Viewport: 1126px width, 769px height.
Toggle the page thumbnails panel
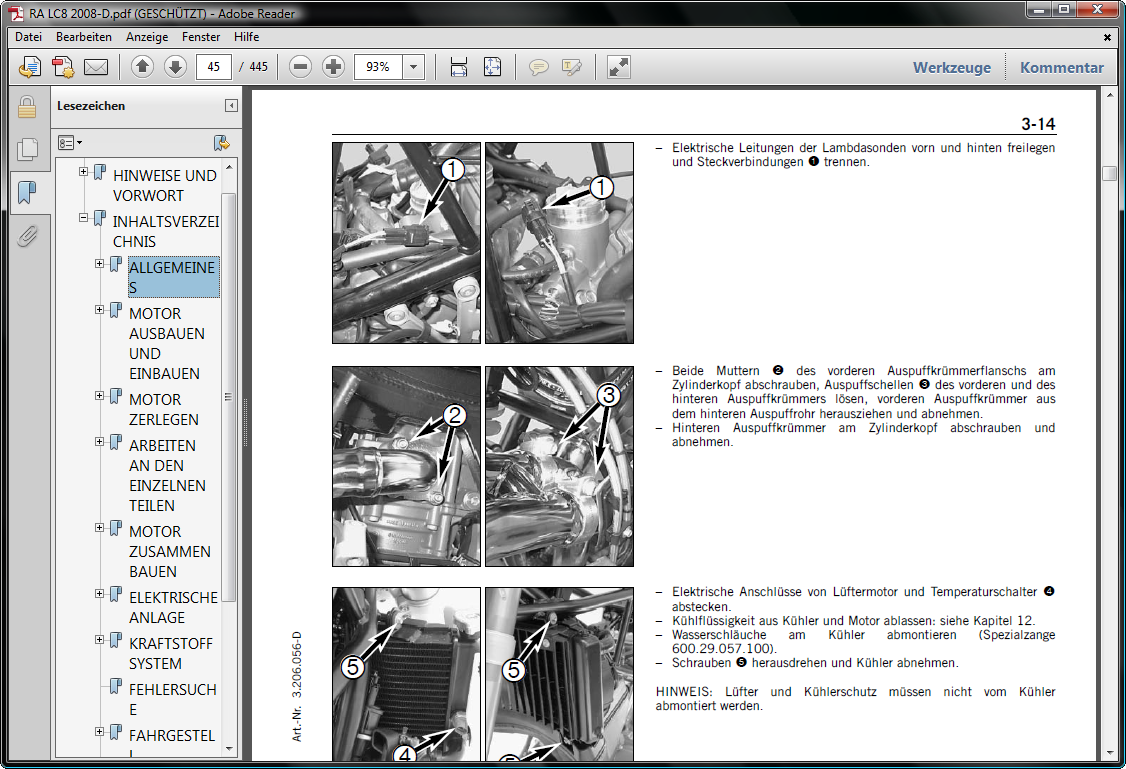tap(27, 150)
